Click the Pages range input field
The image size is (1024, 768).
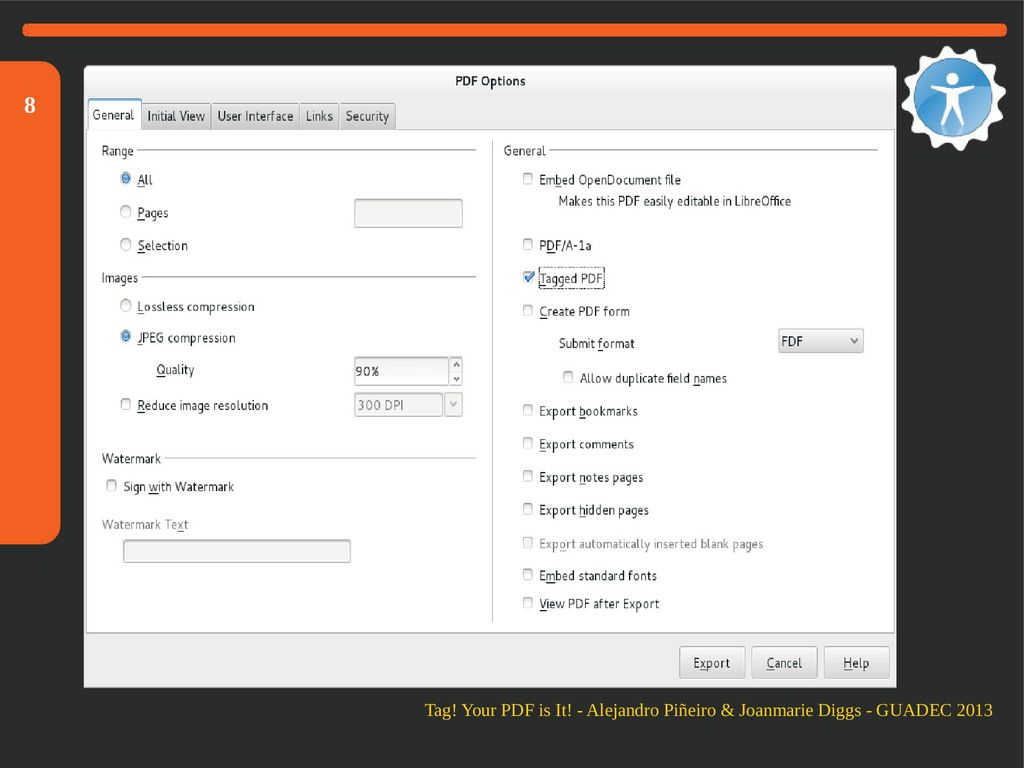click(408, 213)
